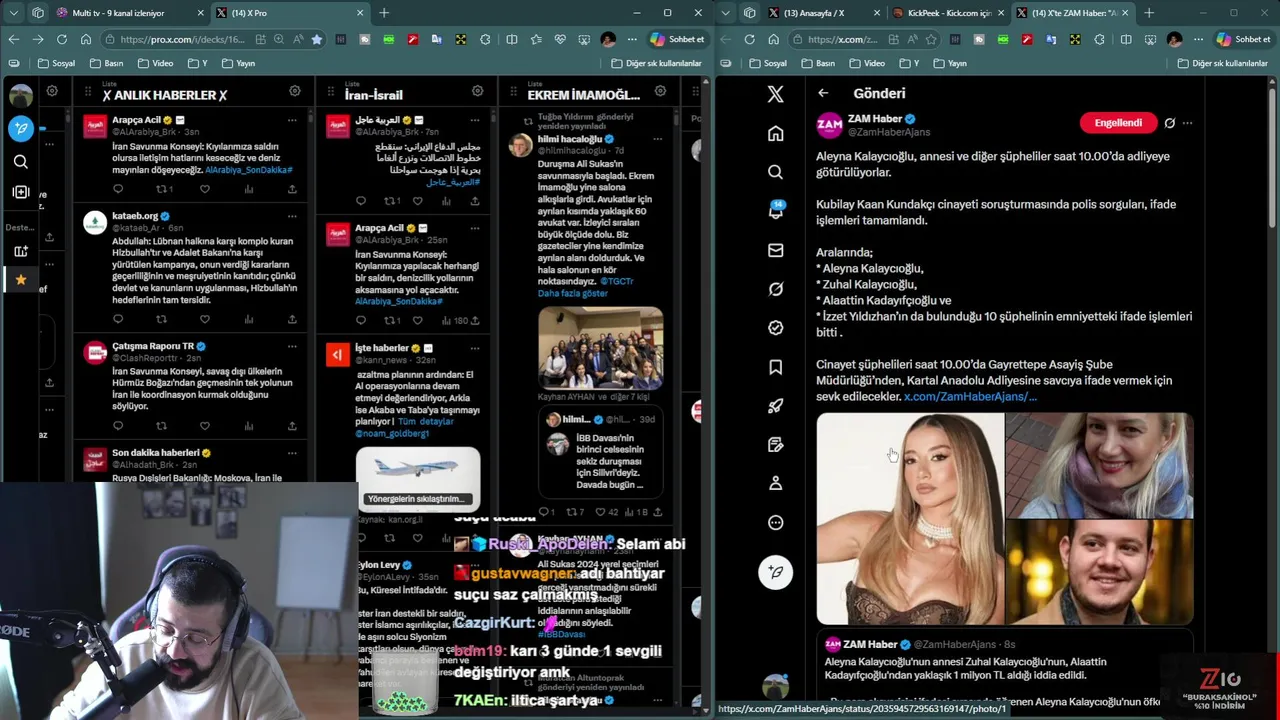
Task: Go back using arrow beside Gönderi
Action: point(823,93)
